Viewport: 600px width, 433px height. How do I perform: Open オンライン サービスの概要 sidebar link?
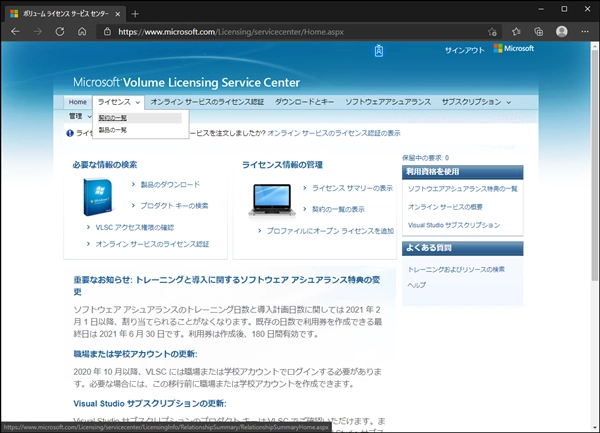tap(445, 207)
